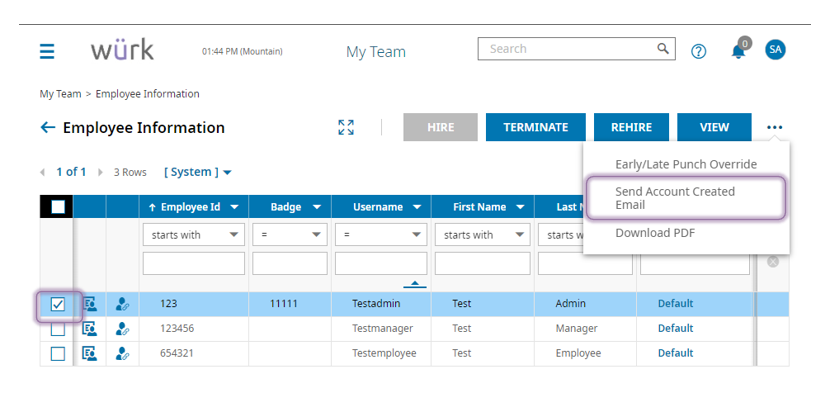Image resolution: width=827 pixels, height=418 pixels.
Task: Click badge value 11111
Action: point(283,304)
